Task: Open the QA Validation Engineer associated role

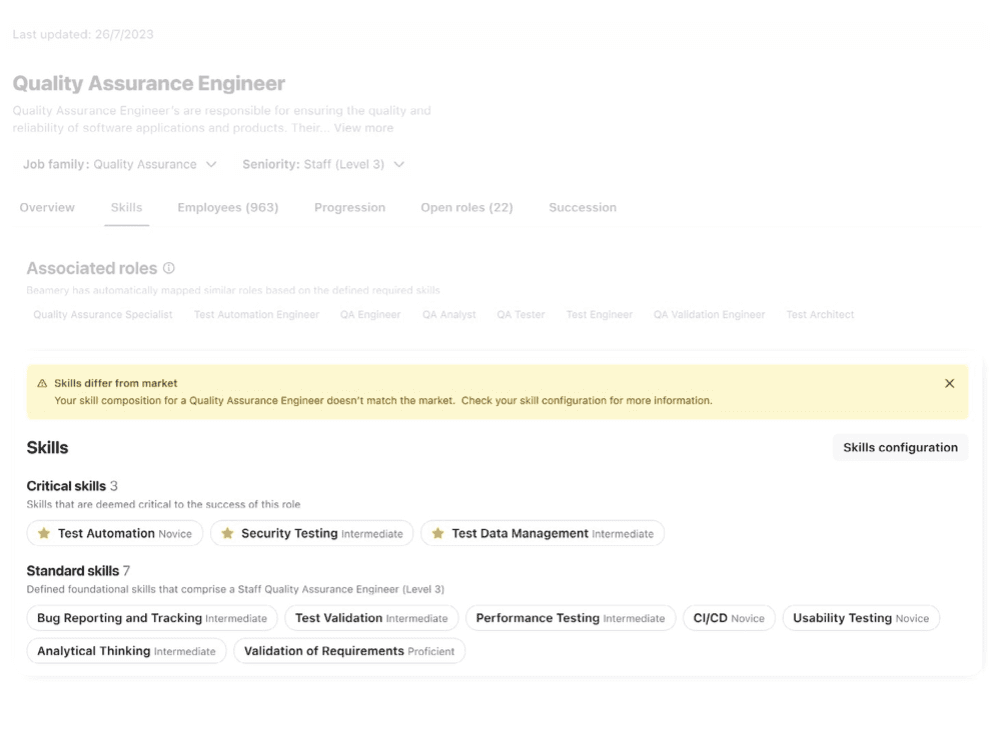Action: tap(709, 314)
